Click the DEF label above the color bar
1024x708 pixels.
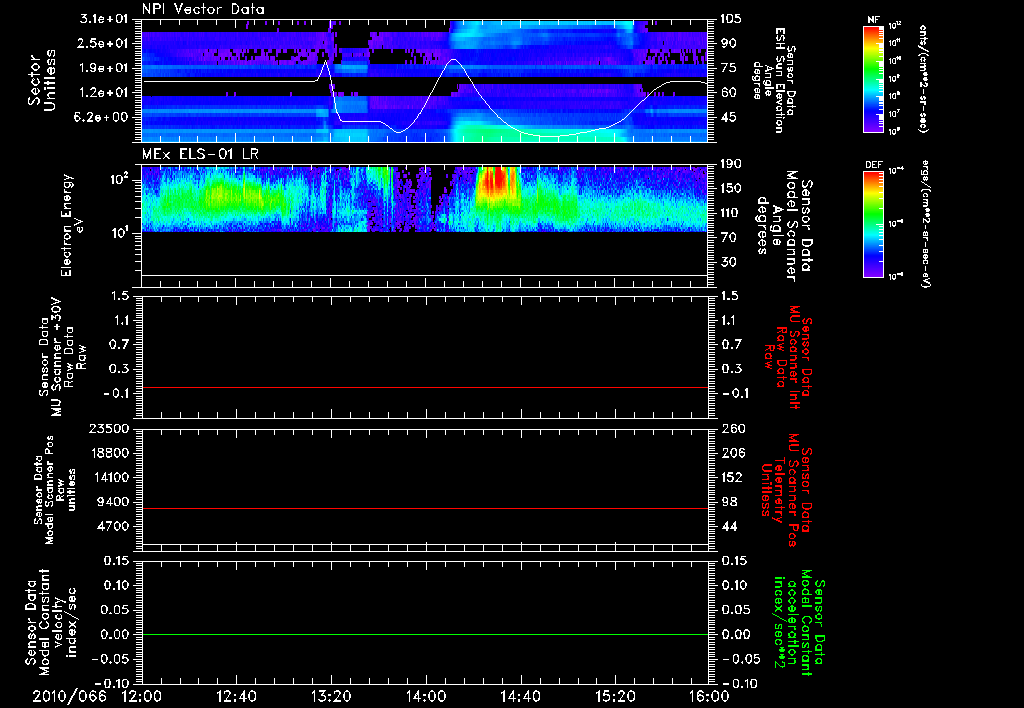click(873, 165)
